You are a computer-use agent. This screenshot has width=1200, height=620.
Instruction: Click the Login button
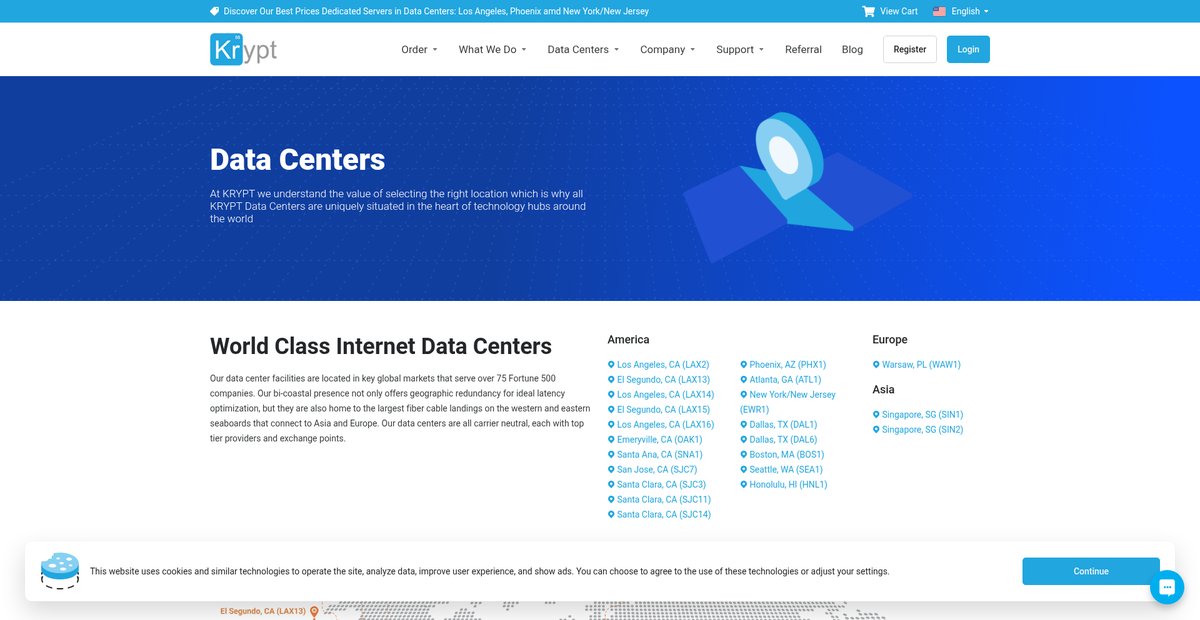[968, 49]
